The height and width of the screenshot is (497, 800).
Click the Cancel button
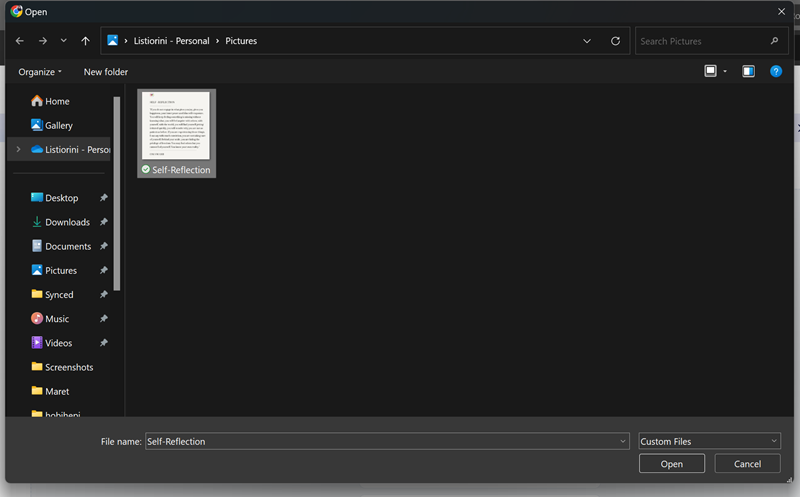(747, 464)
